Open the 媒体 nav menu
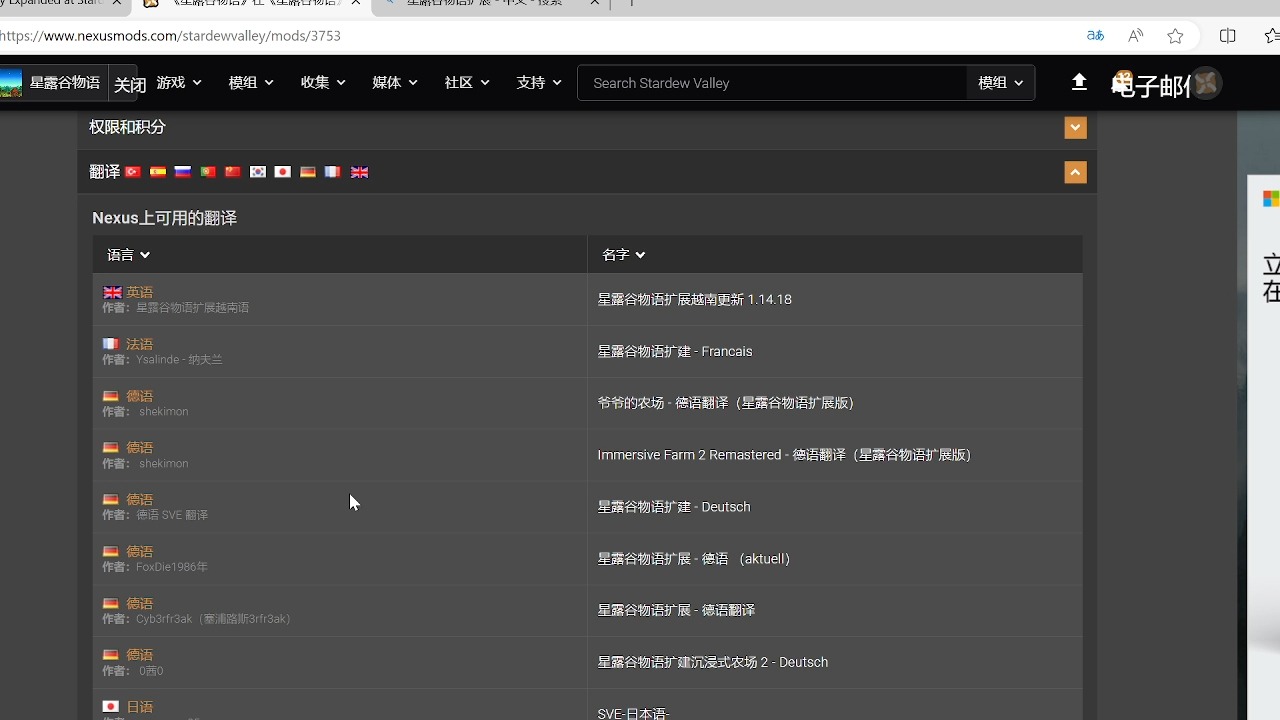The width and height of the screenshot is (1280, 720). tap(395, 83)
